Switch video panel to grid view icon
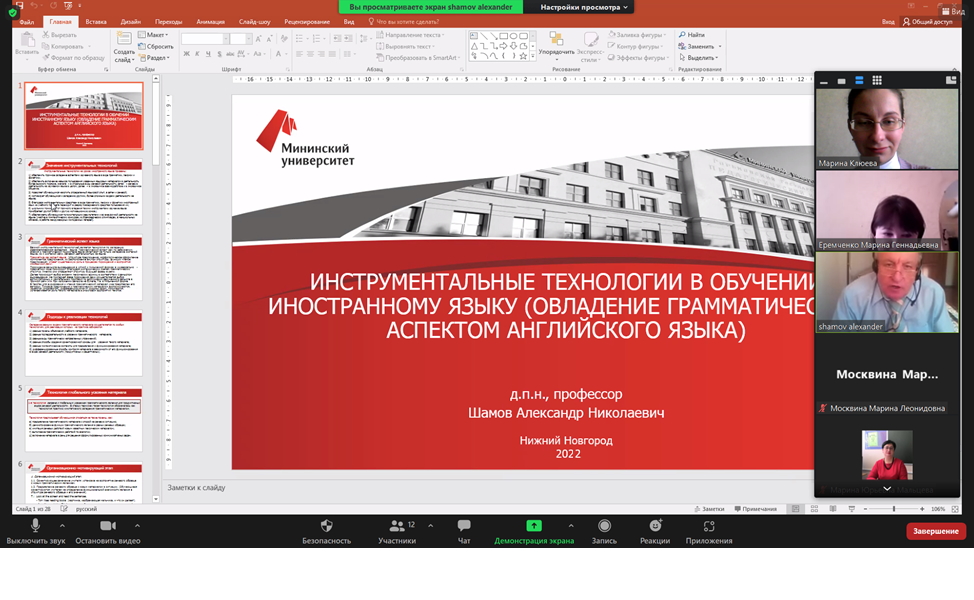Image resolution: width=974 pixels, height=600 pixels. point(877,80)
